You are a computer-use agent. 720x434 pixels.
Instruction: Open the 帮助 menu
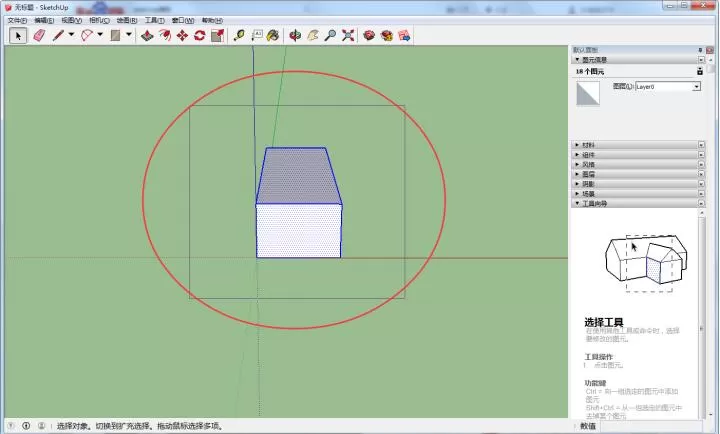212,20
